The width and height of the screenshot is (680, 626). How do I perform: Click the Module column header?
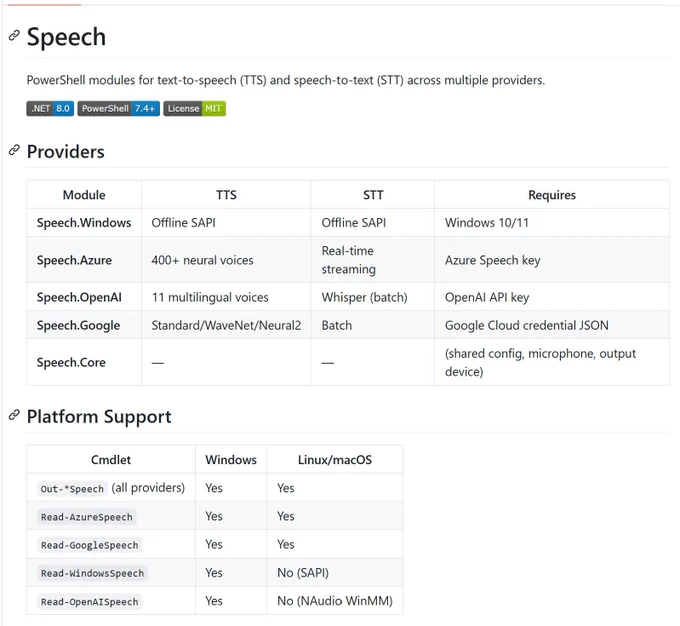[x=84, y=195]
